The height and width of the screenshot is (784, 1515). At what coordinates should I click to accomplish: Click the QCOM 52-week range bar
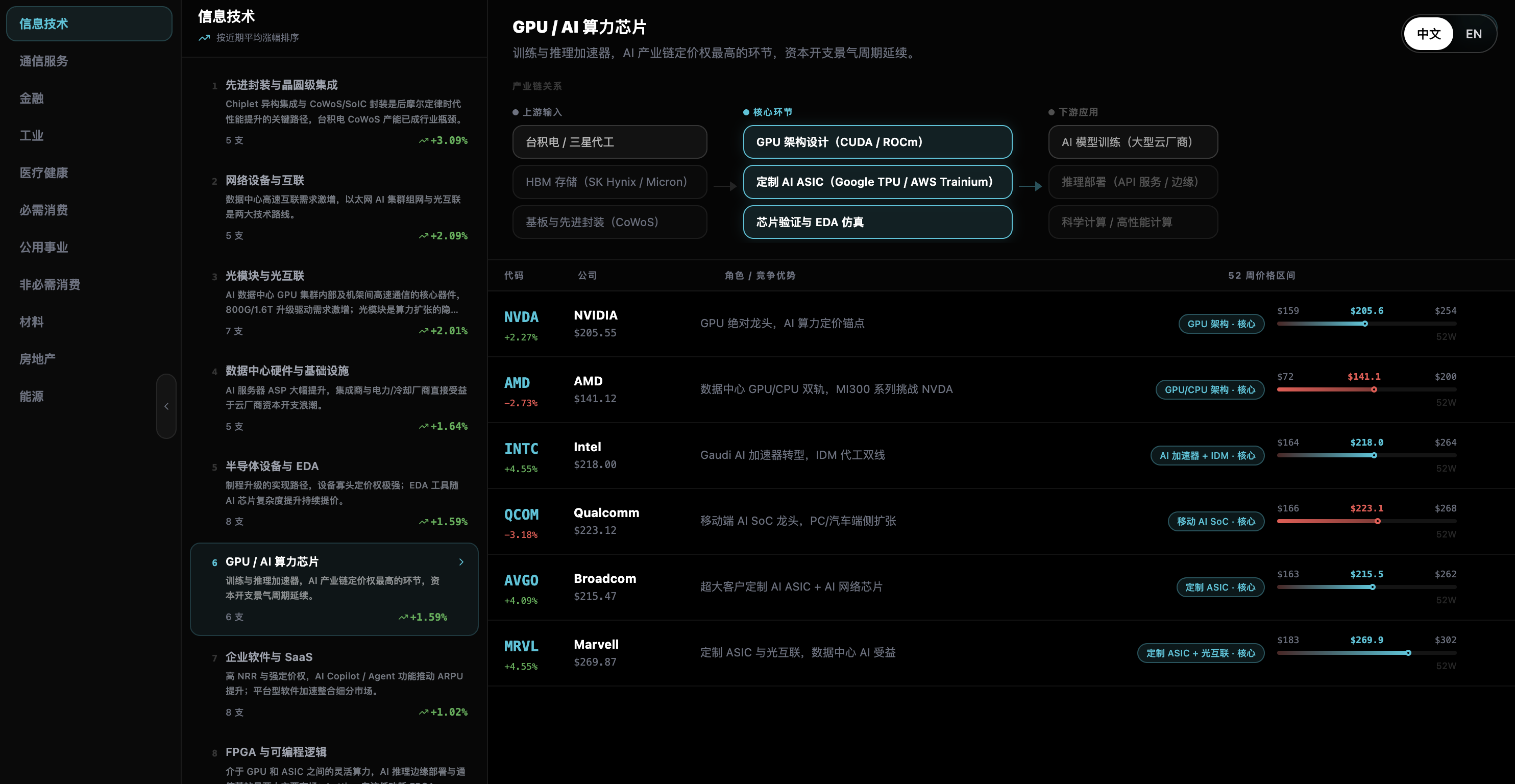pos(1366,522)
